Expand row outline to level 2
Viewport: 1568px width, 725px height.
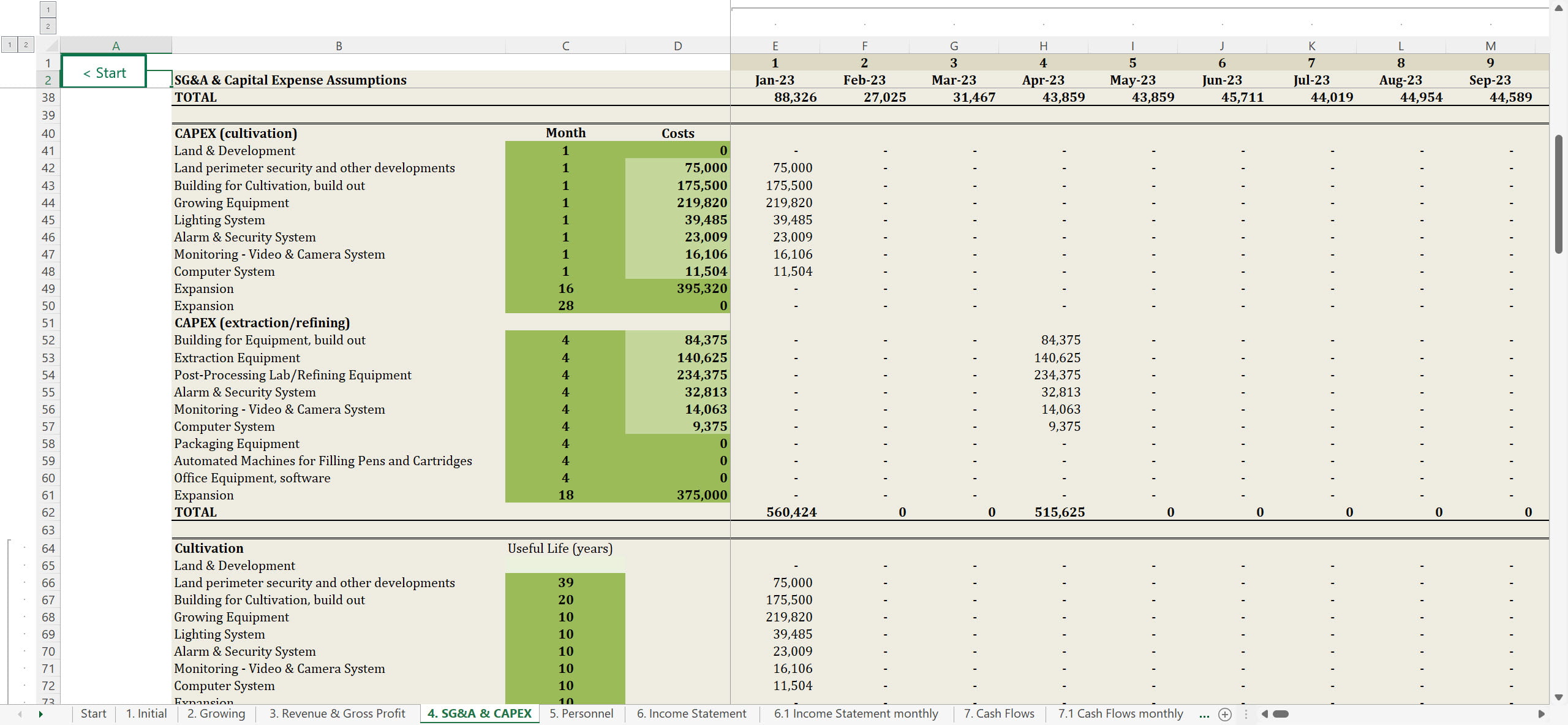[26, 45]
